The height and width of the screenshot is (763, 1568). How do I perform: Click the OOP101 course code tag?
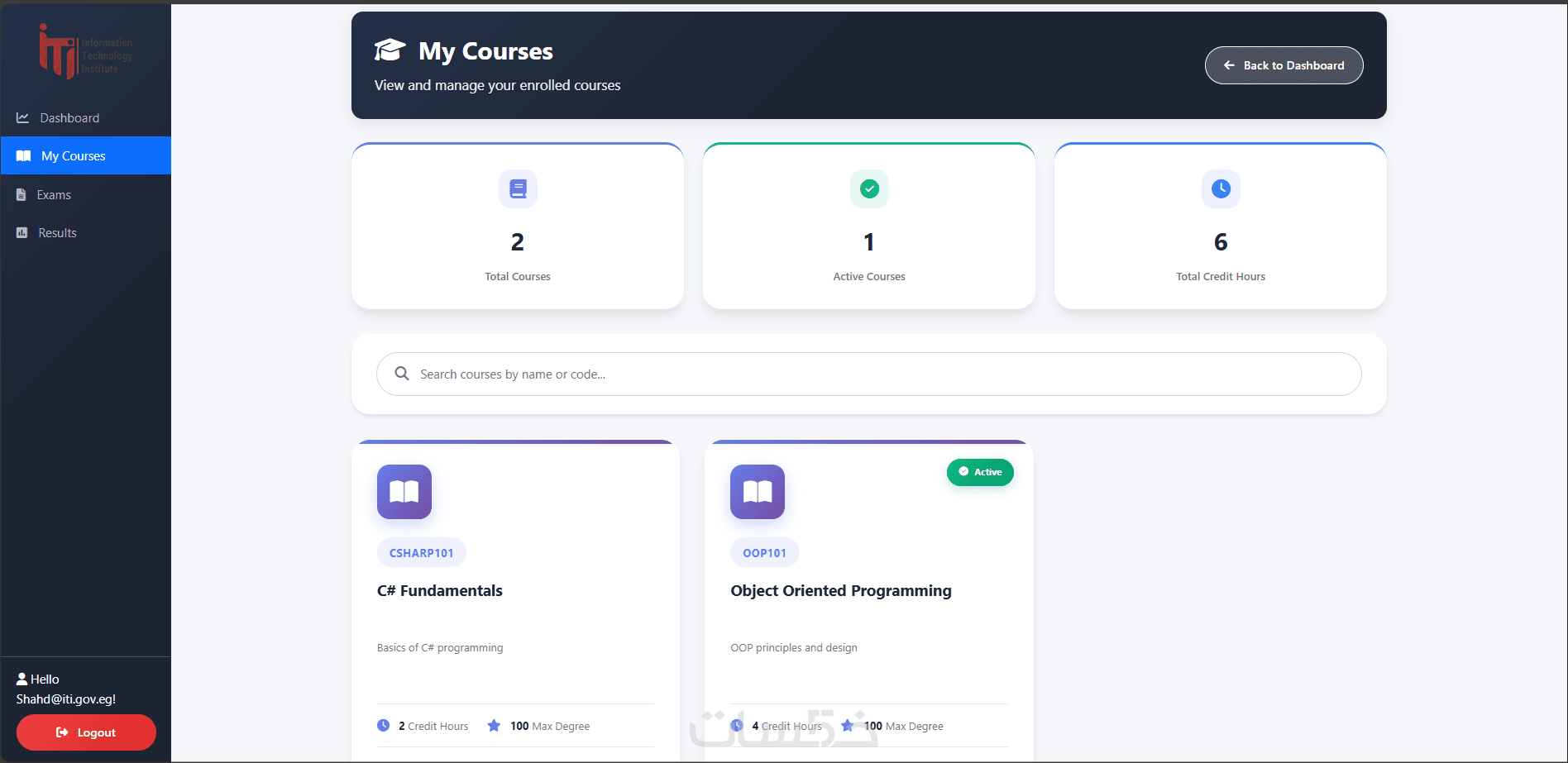[x=765, y=553]
